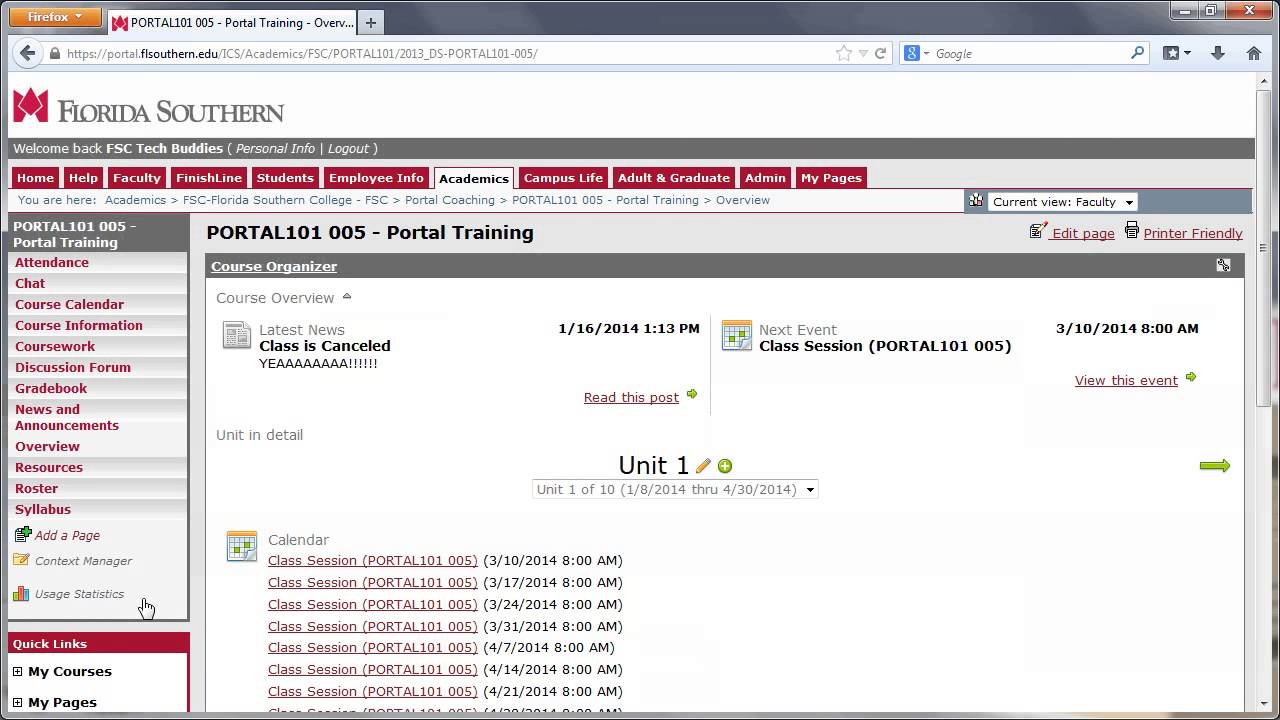Open the Firefox menu button
Viewport: 1280px width, 720px height.
pos(57,16)
